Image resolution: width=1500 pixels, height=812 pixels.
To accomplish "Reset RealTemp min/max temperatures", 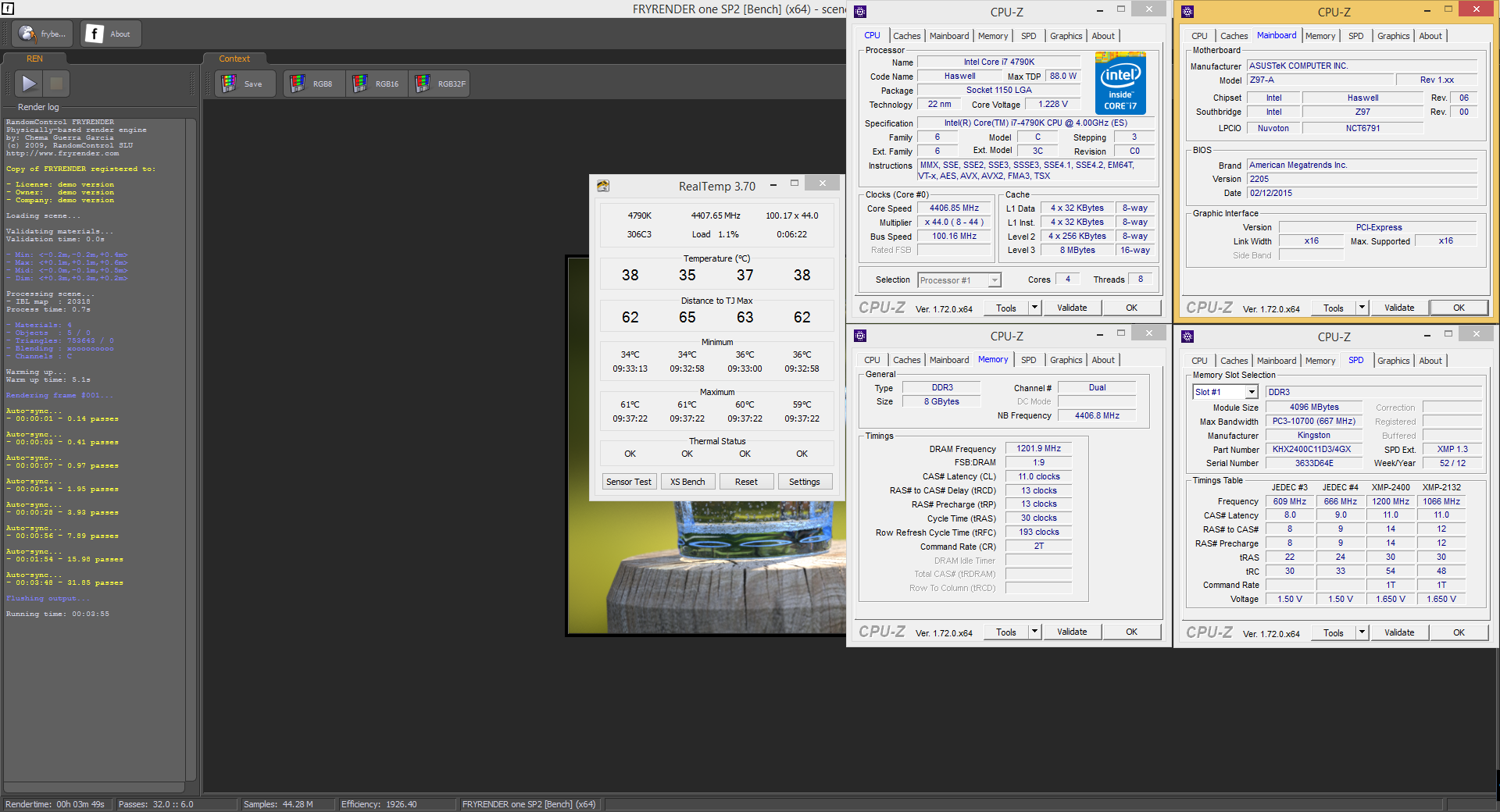I will (x=746, y=482).
